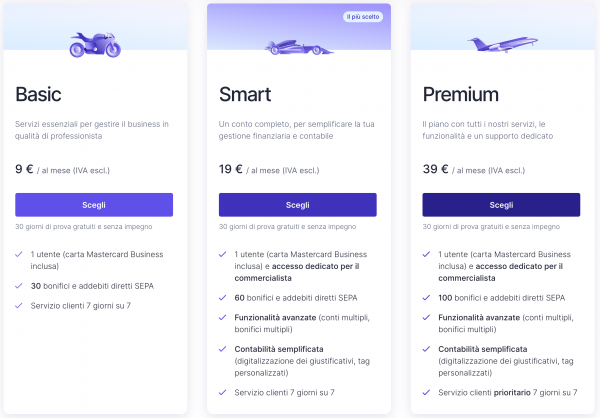
Task: Click the Basic plan title
Action: [38, 95]
